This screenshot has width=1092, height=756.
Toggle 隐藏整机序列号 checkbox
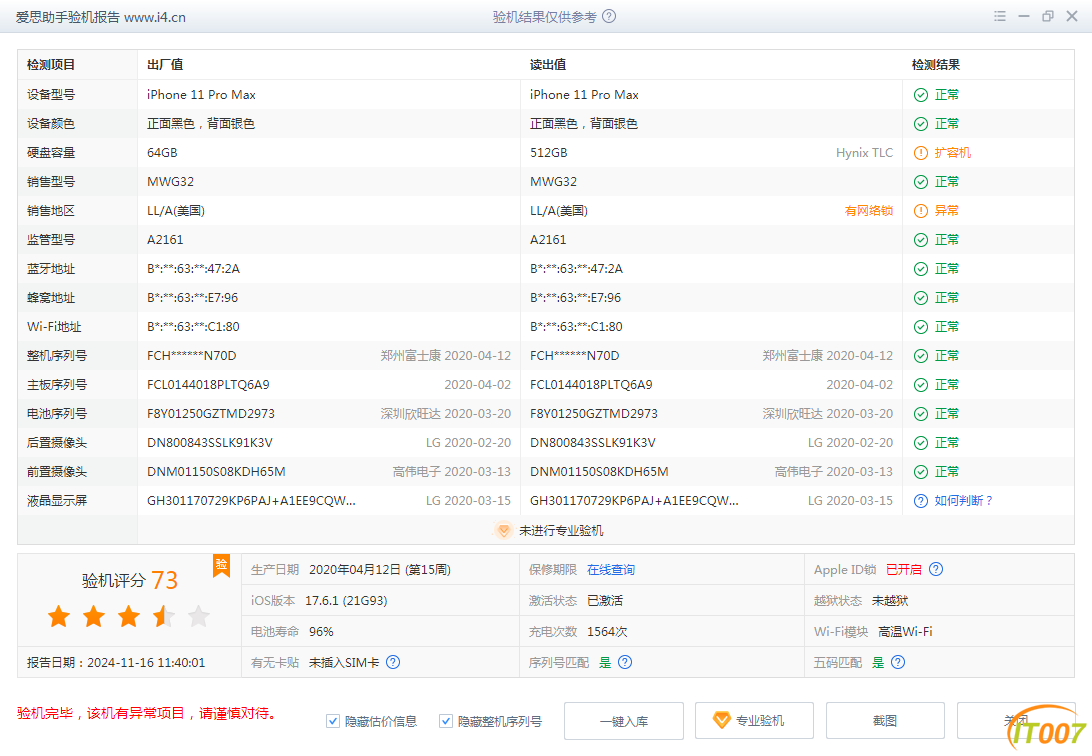[446, 721]
